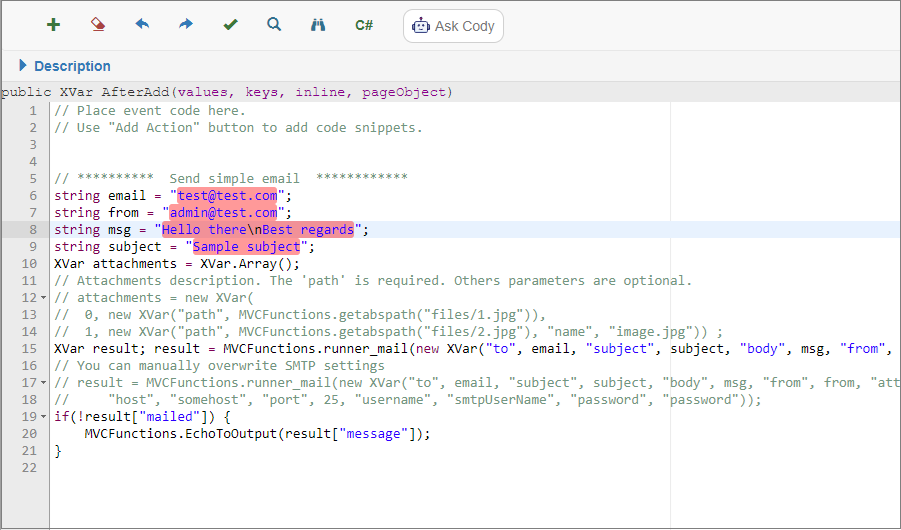This screenshot has height=530, width=901.
Task: Collapse the fold arrow at line 19
Action: (x=44, y=417)
